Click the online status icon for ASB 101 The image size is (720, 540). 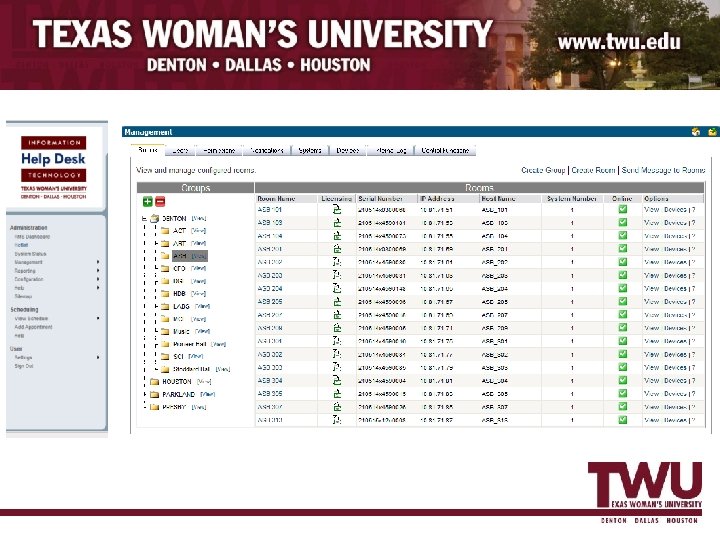[623, 209]
